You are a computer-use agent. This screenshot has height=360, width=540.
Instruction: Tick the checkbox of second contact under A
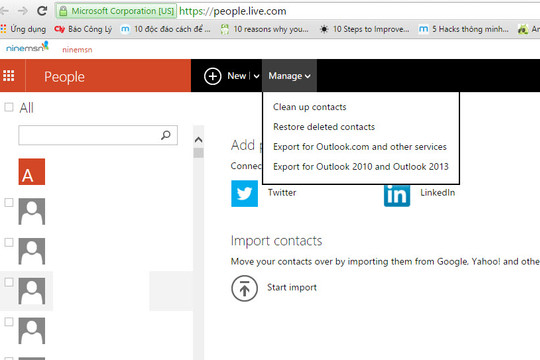pos(9,243)
